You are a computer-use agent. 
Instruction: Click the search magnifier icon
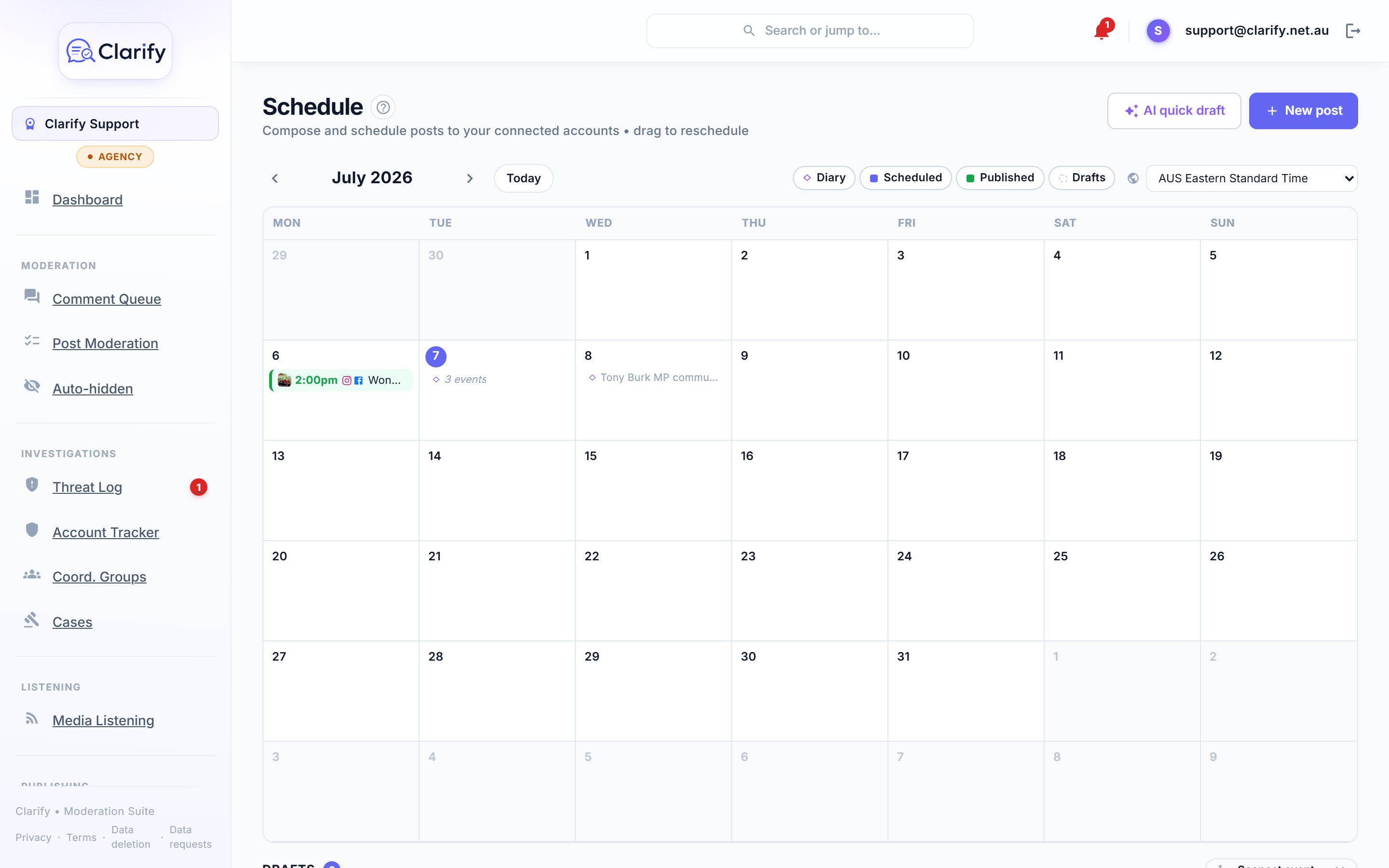point(749,30)
